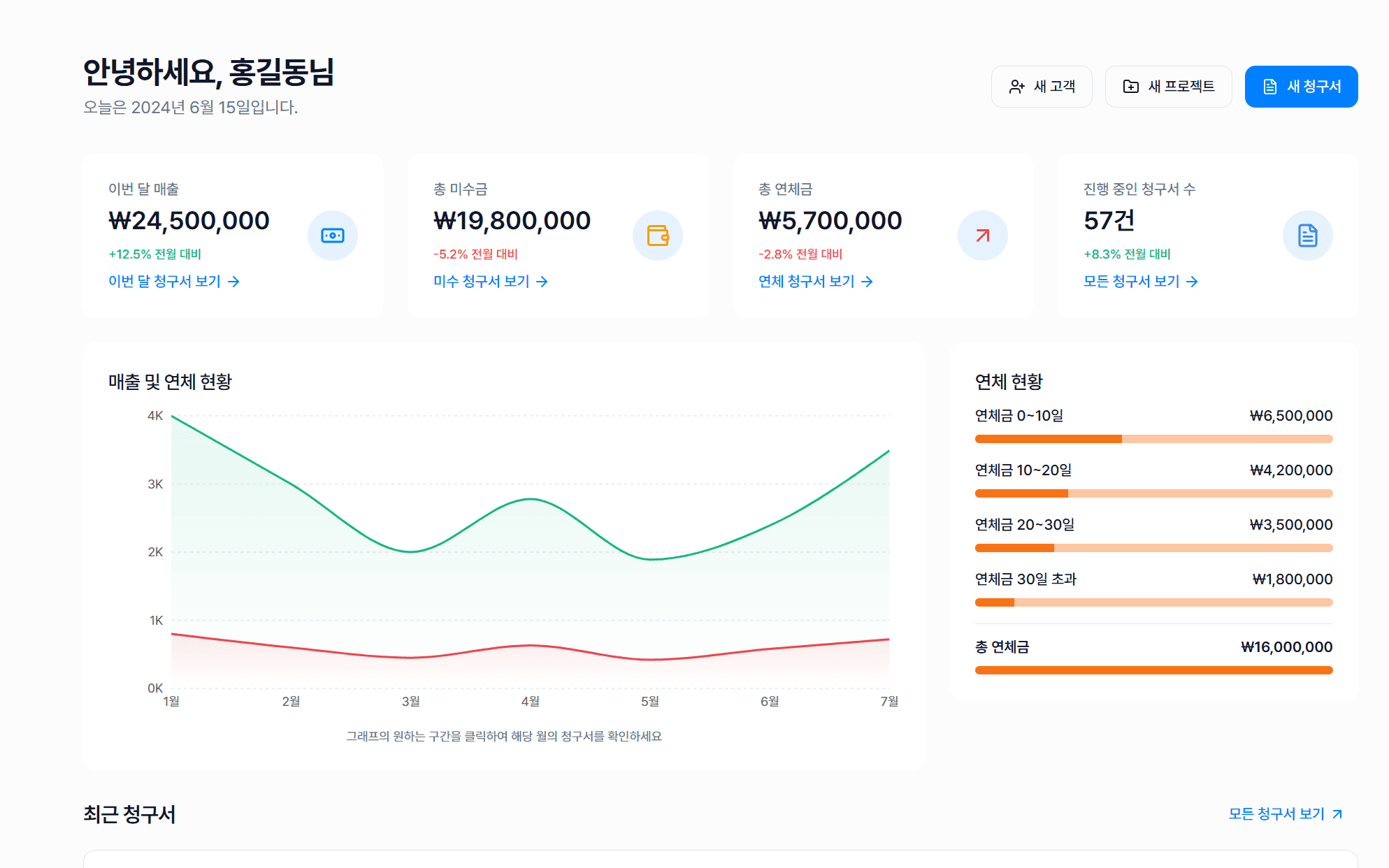Click the red arrow icon in 총 연체금 card
Viewport: 1389px width, 868px height.
[x=983, y=236]
